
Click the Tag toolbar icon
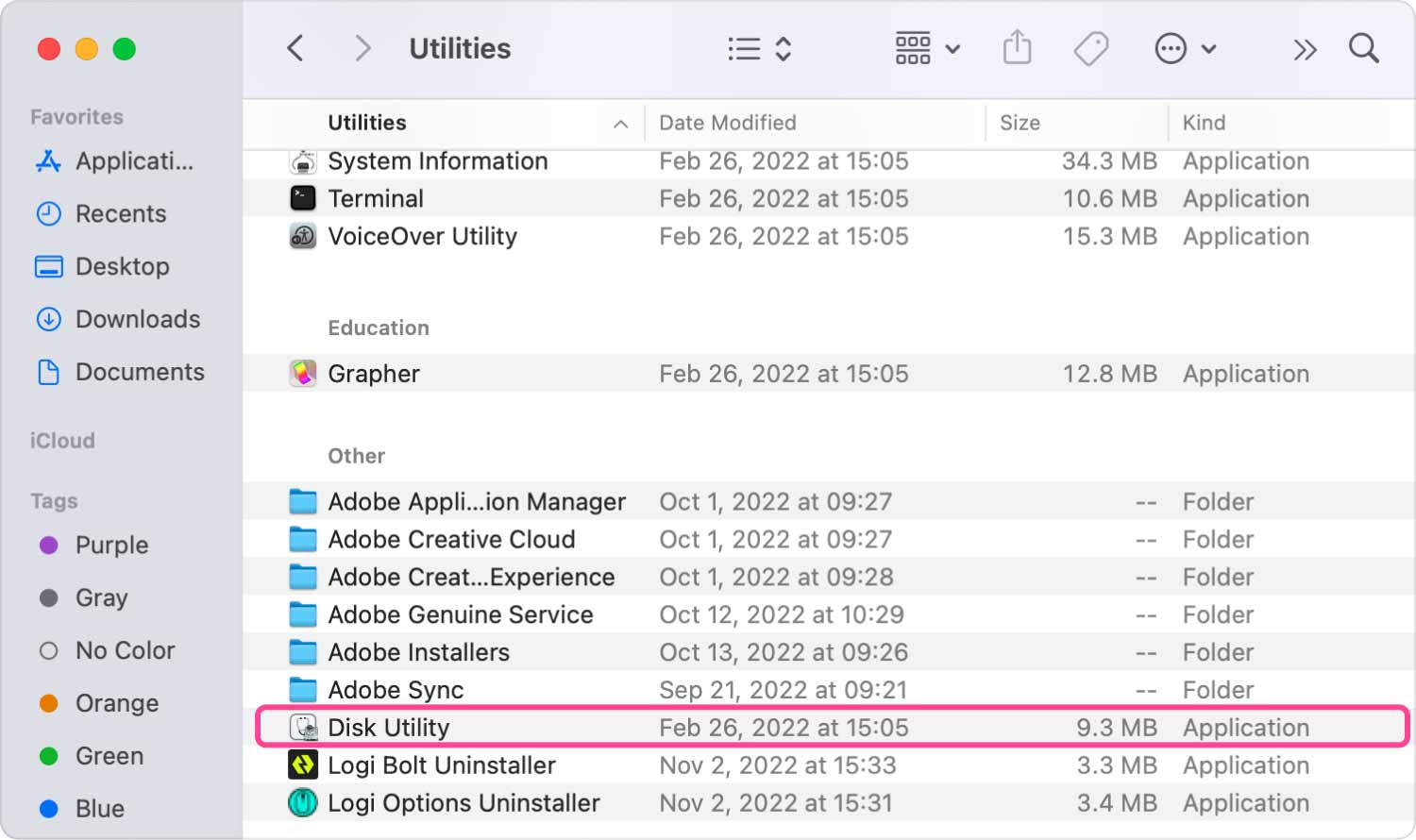pyautogui.click(x=1091, y=48)
